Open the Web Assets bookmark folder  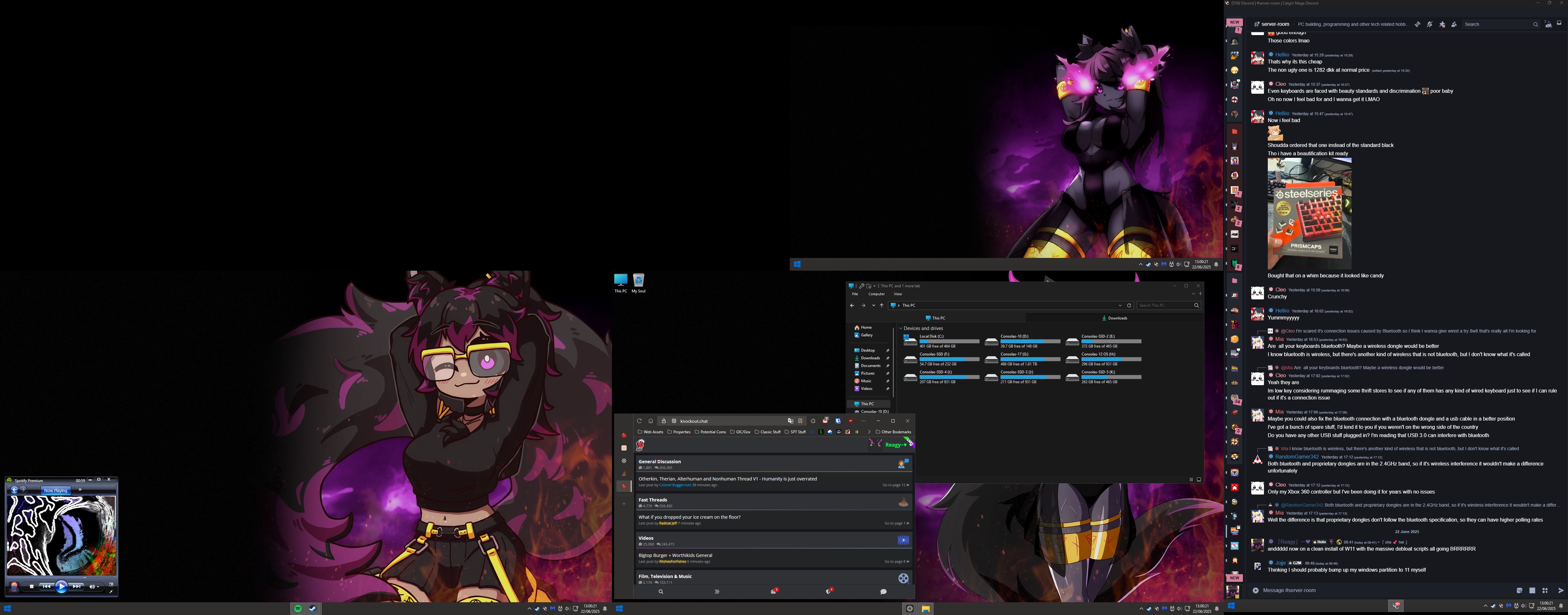point(650,432)
